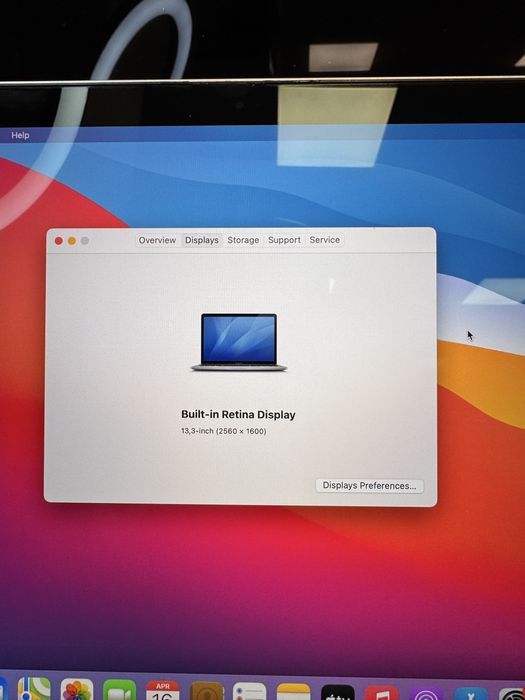Open the Help menu
525x700 pixels.
[x=20, y=135]
